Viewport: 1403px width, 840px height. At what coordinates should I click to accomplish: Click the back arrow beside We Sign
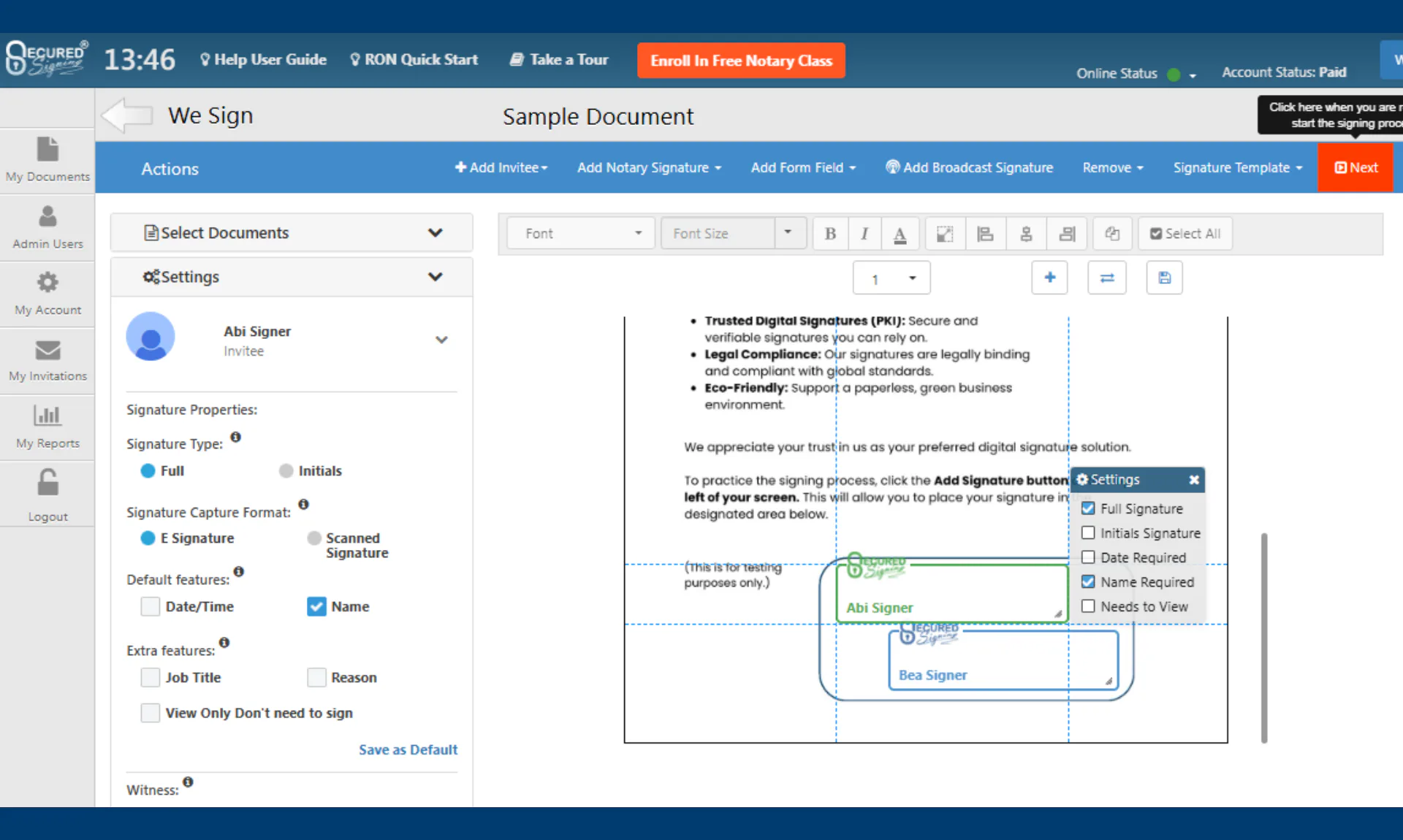127,115
